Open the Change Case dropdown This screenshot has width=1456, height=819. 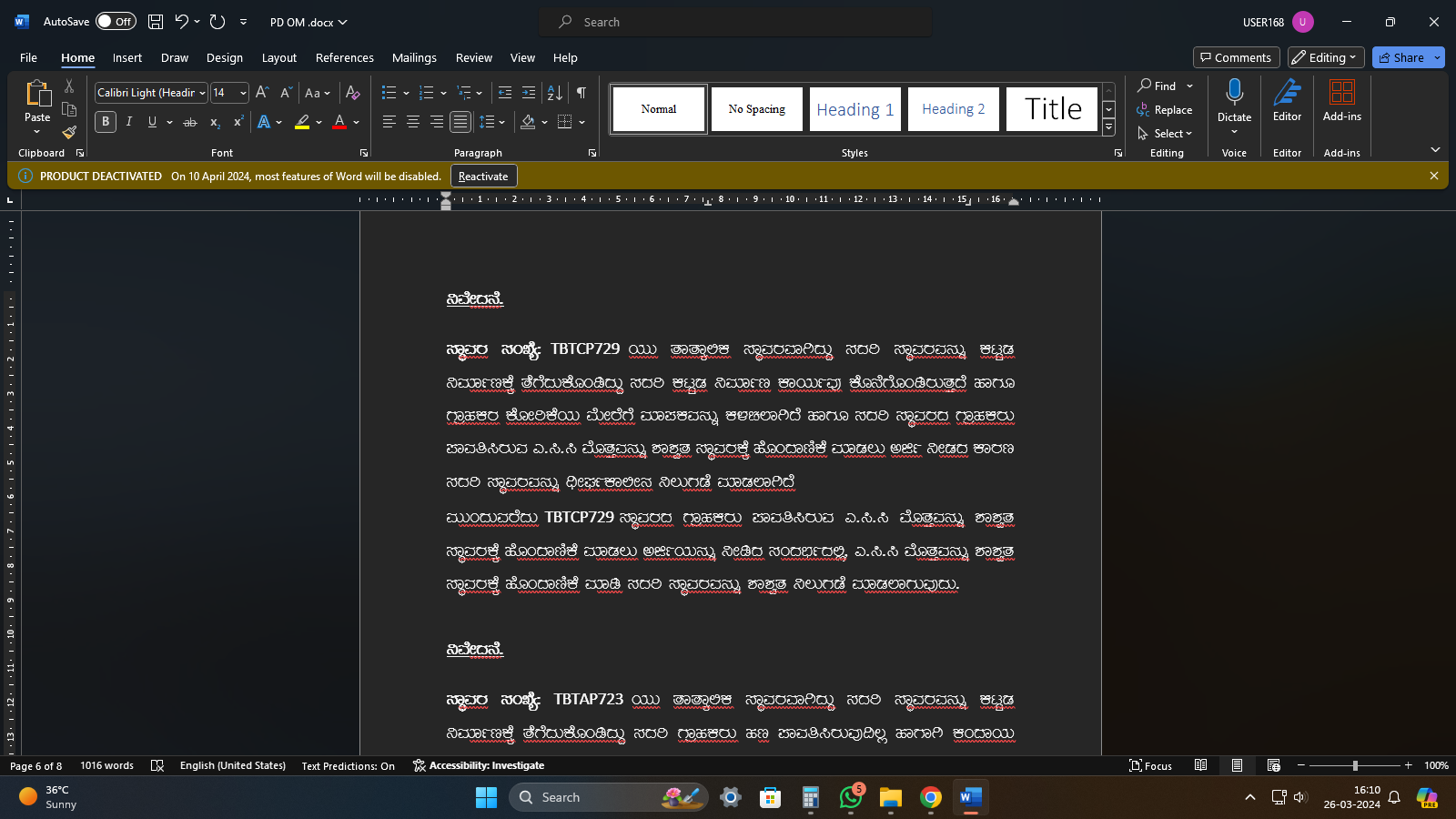318,93
